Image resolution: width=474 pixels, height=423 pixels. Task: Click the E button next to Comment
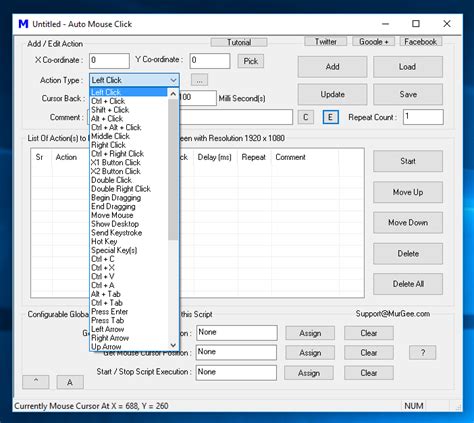tap(330, 117)
